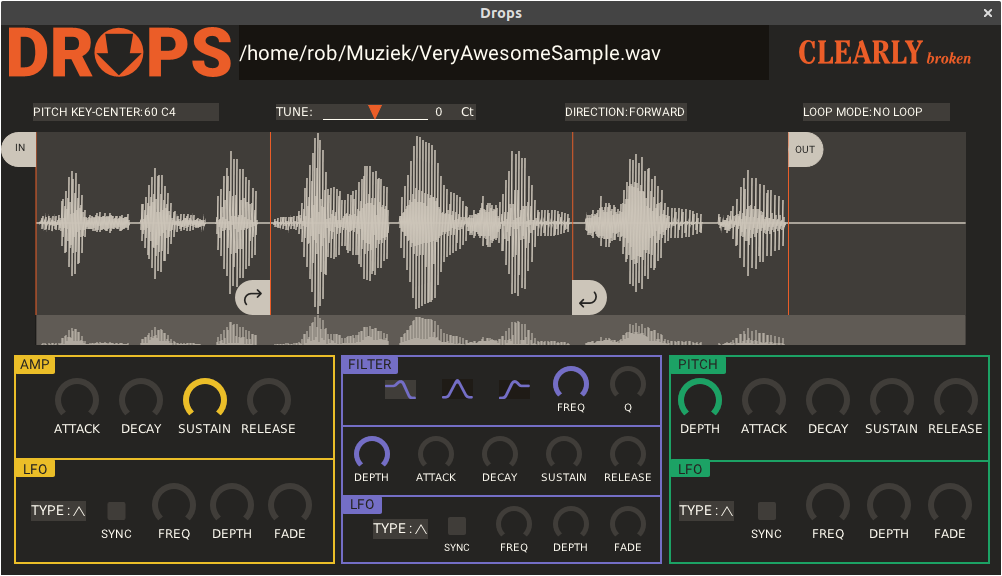This screenshot has height=576, width=1002.
Task: Click the purple FILTER envelope DEPTH knob
Action: click(x=372, y=453)
